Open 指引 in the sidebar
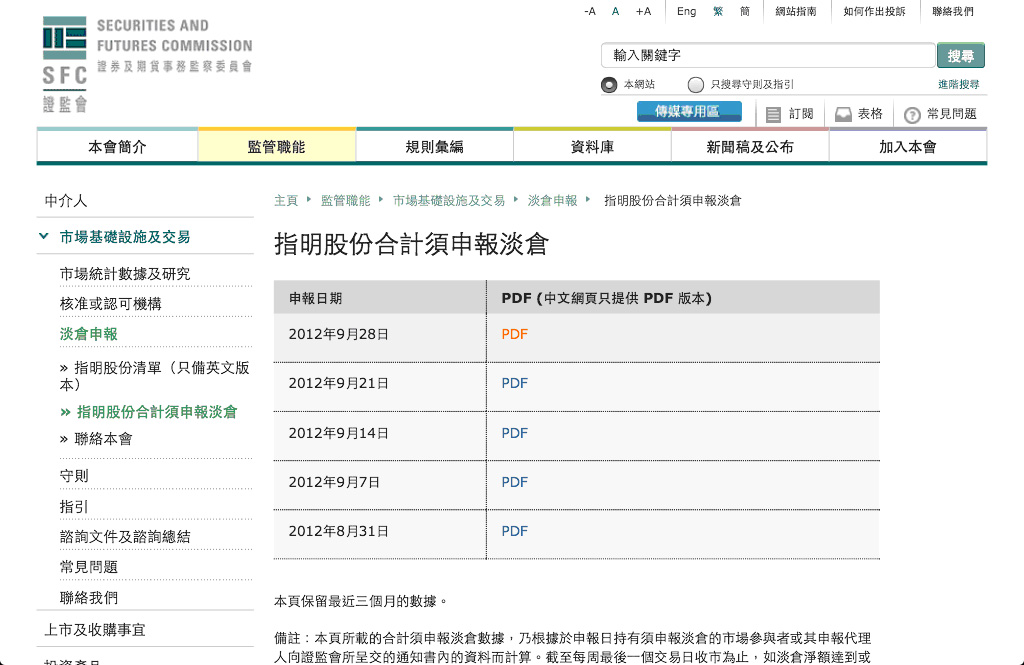The image size is (1024, 665). 74,507
